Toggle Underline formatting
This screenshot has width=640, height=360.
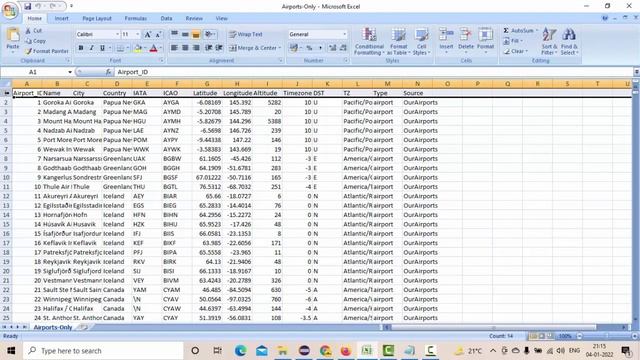tap(102, 48)
